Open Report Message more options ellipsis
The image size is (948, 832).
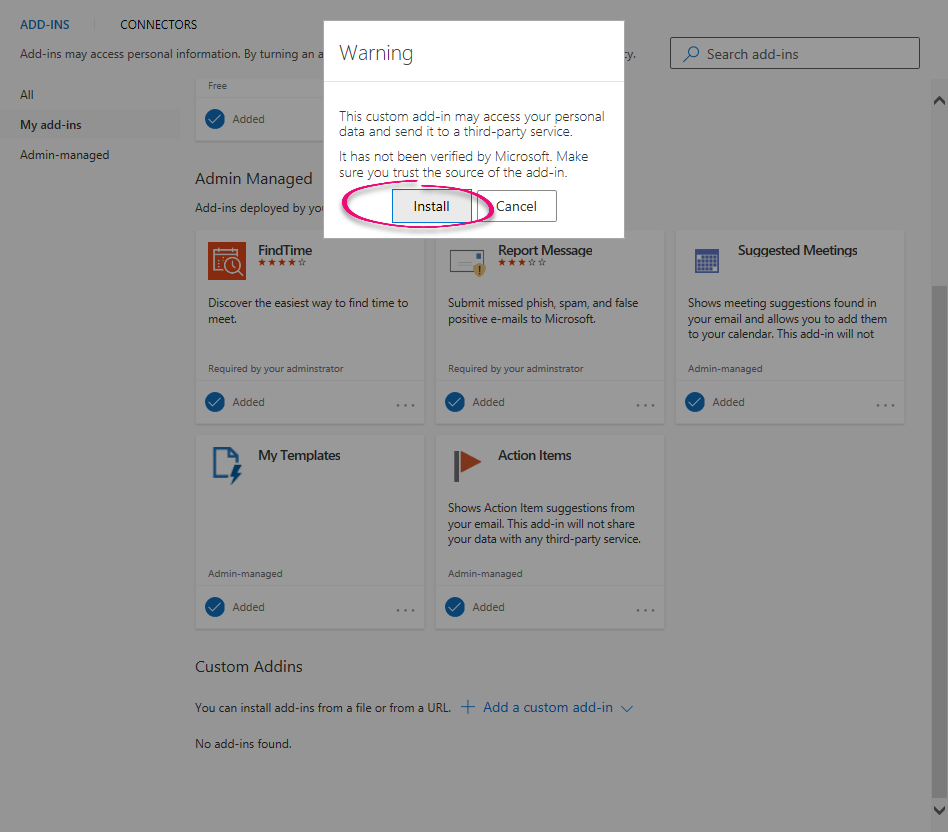645,405
